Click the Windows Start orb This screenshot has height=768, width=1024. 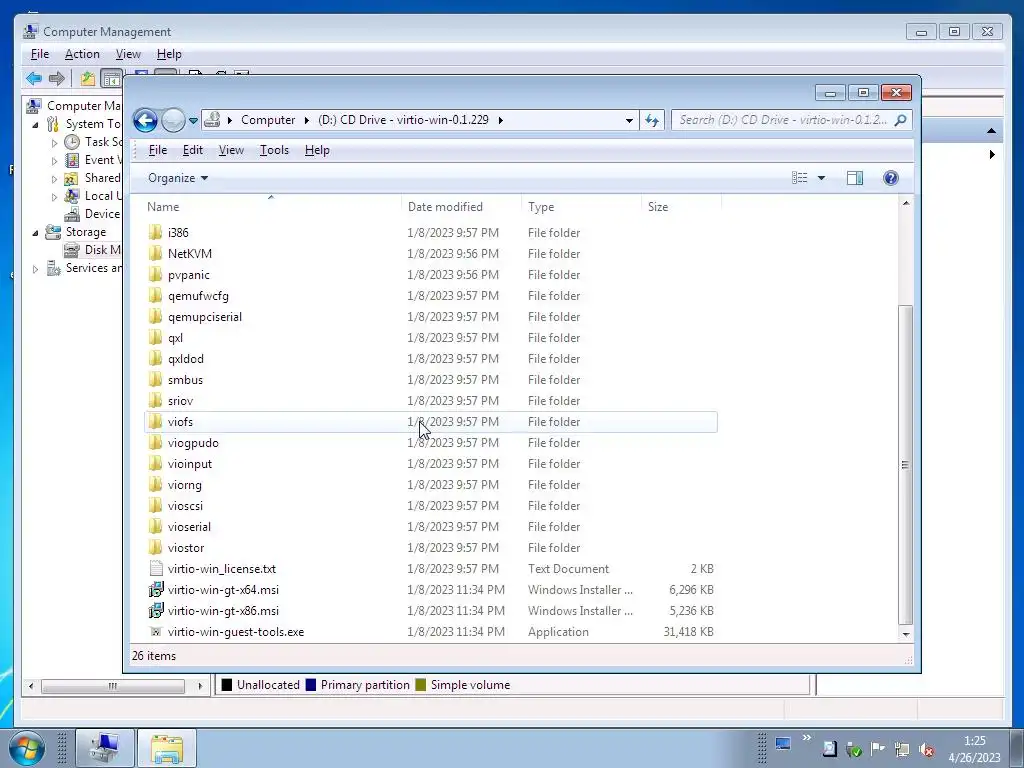(27, 748)
